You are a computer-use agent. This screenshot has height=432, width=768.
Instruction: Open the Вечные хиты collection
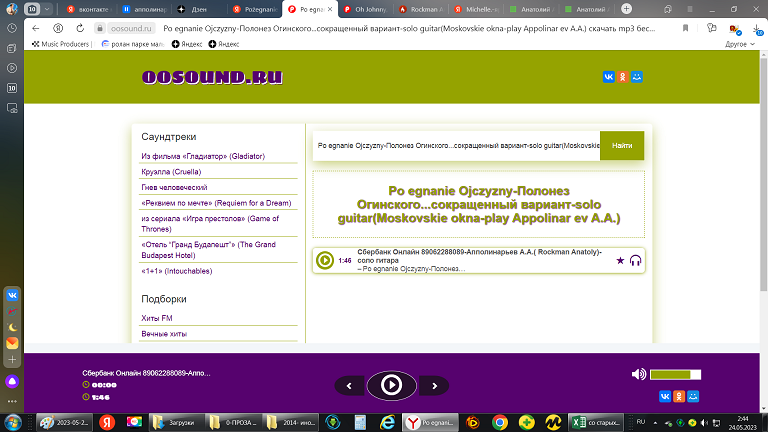164,334
